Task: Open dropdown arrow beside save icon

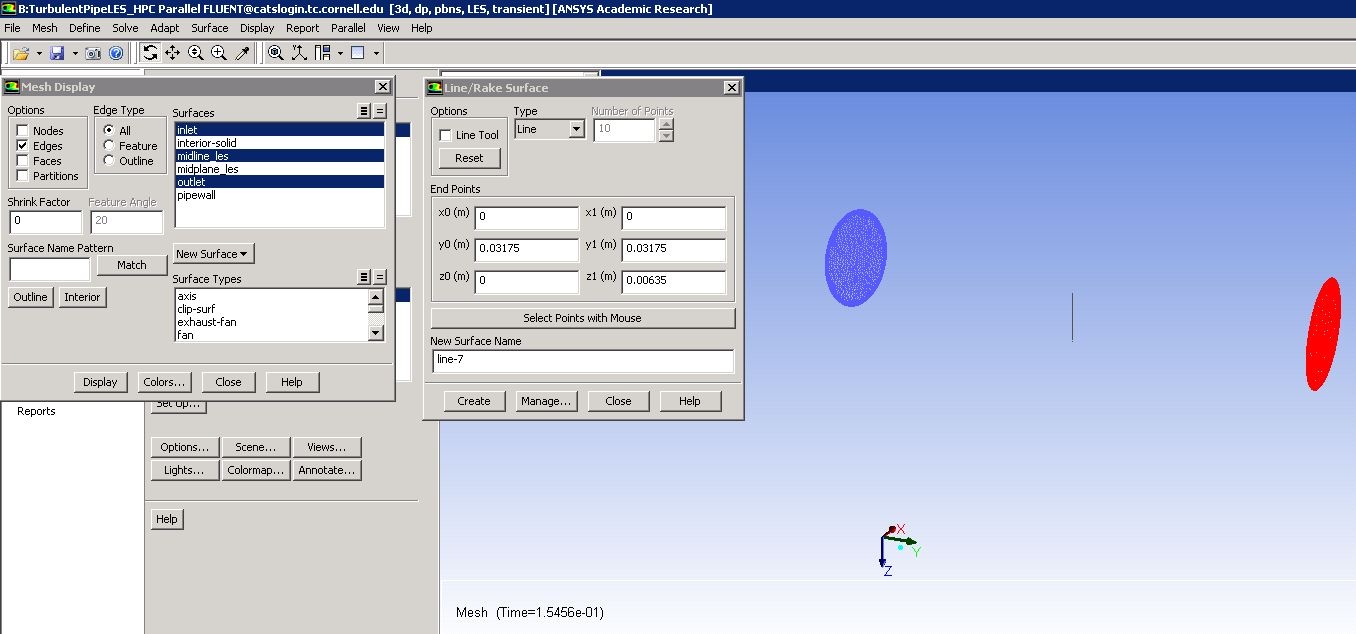Action: click(x=74, y=53)
